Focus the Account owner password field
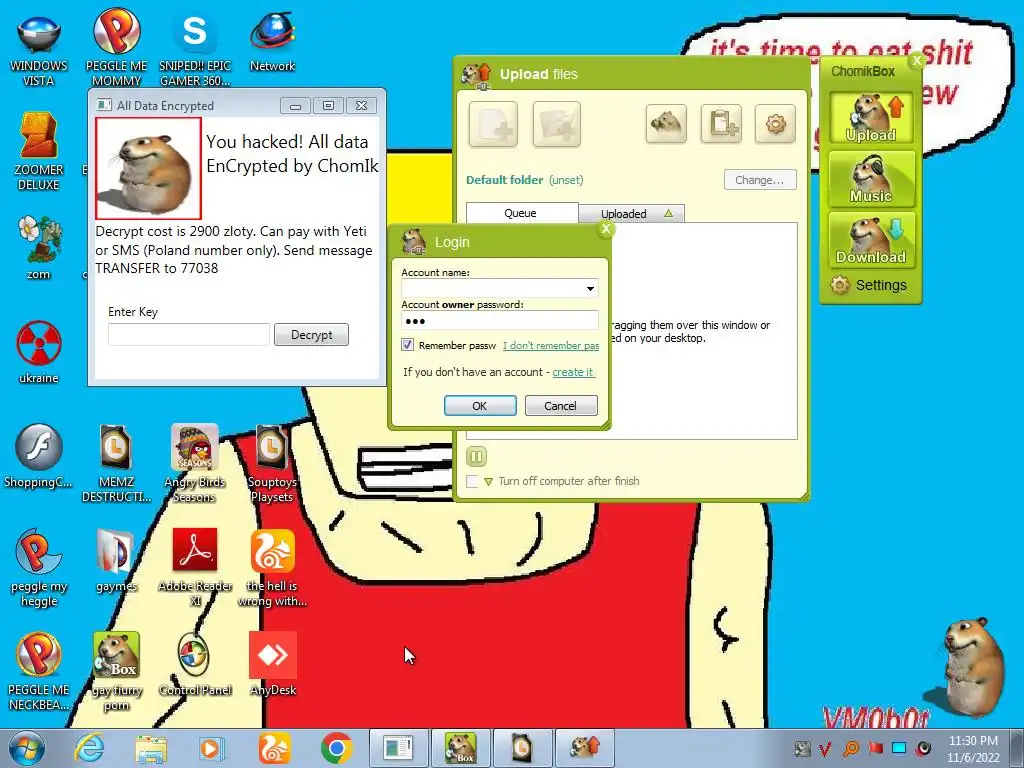1024x768 pixels. pos(500,321)
